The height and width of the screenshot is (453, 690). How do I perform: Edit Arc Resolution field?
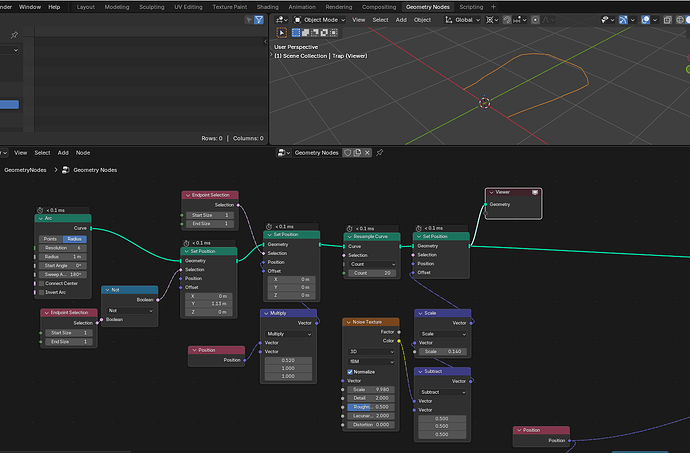click(63, 248)
